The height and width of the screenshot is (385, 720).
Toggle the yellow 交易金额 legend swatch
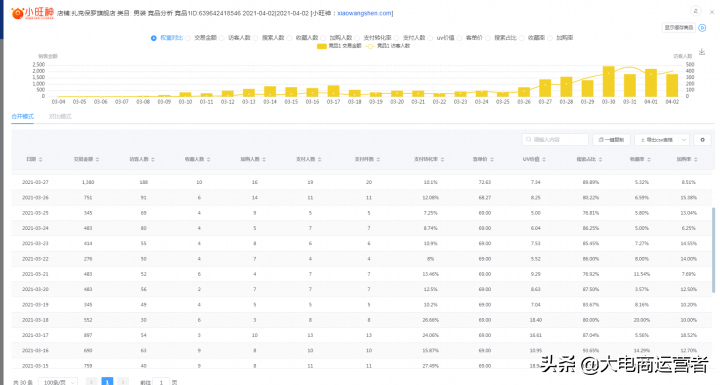click(321, 46)
